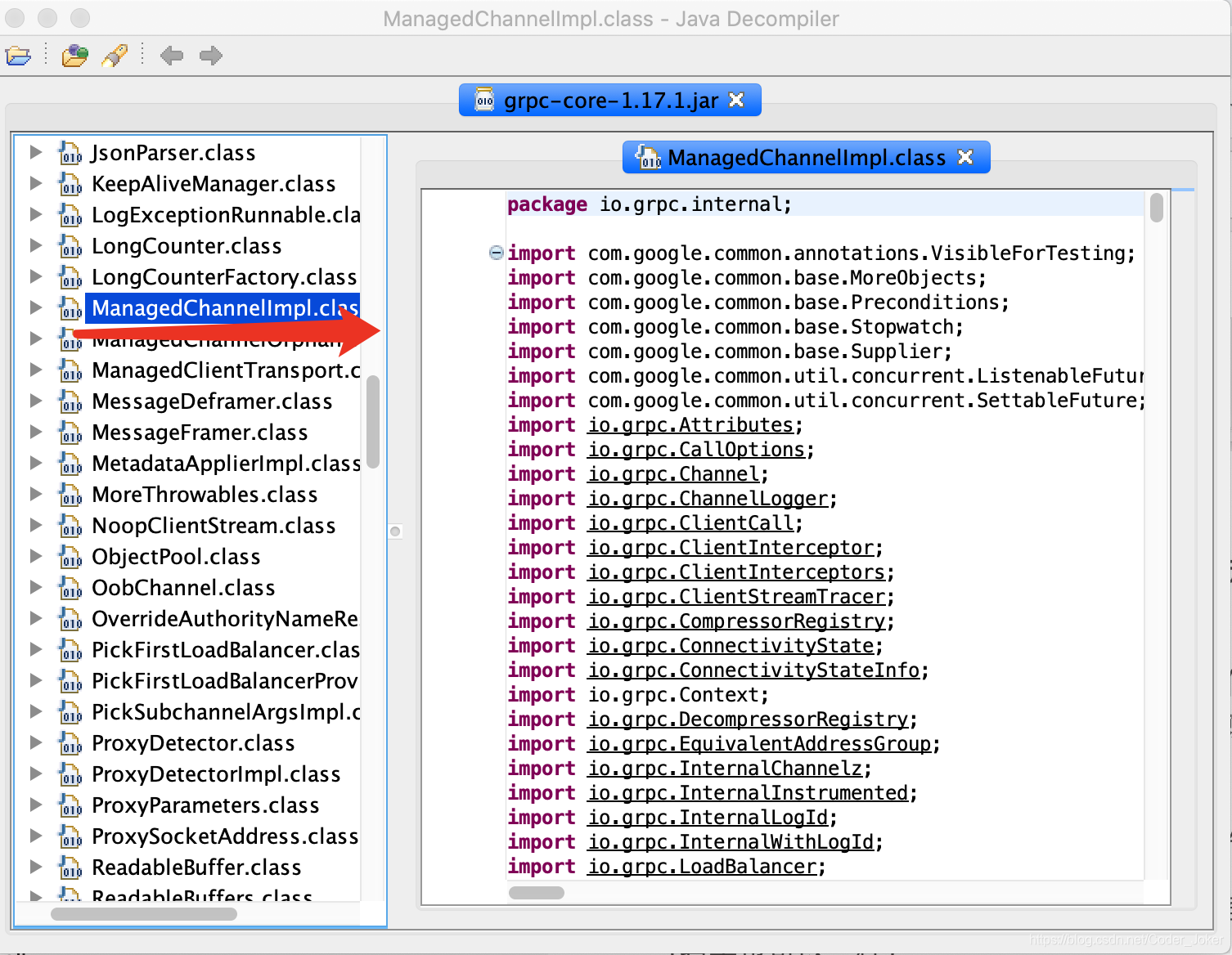Expand the KeepAliveManager.class tree node

[x=35, y=183]
